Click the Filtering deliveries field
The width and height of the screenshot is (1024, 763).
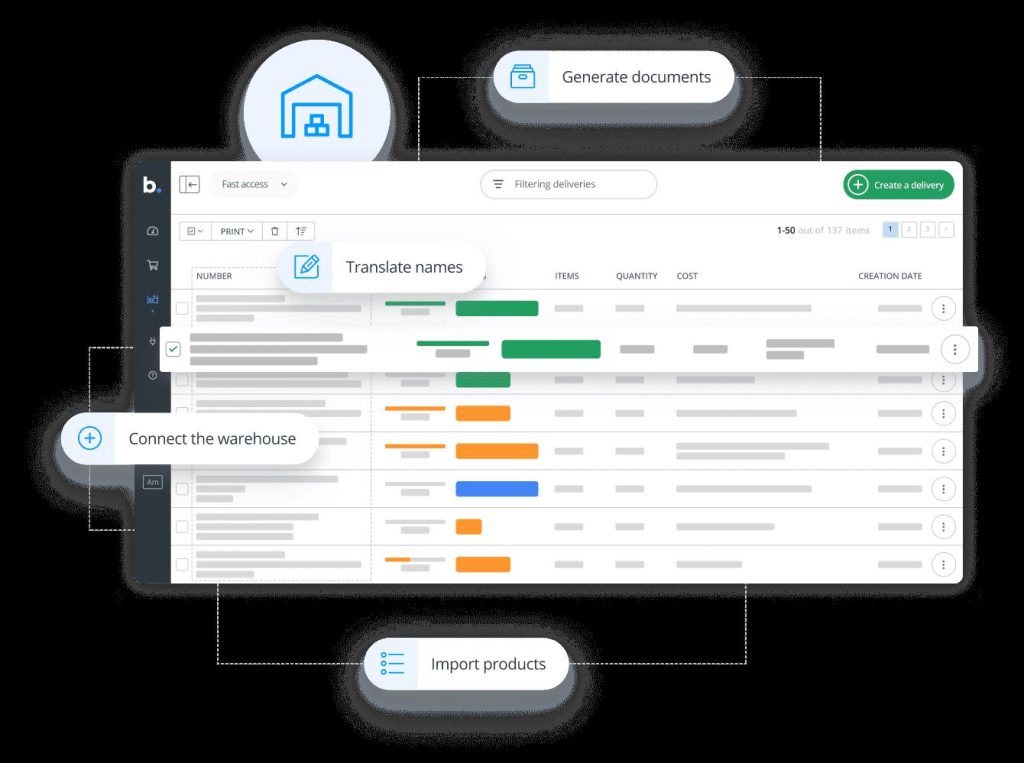(568, 184)
